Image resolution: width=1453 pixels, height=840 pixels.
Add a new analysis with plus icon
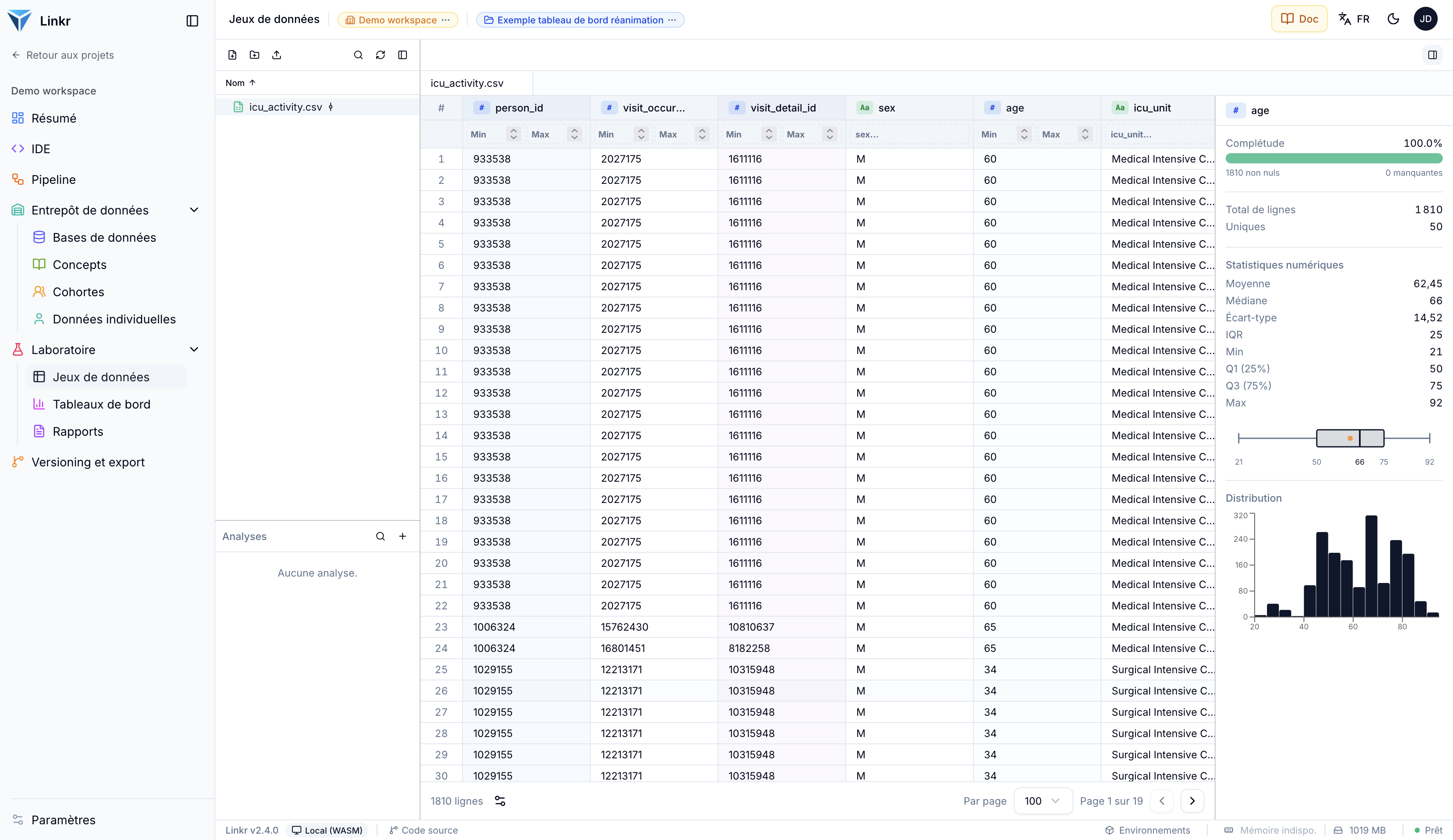tap(403, 536)
